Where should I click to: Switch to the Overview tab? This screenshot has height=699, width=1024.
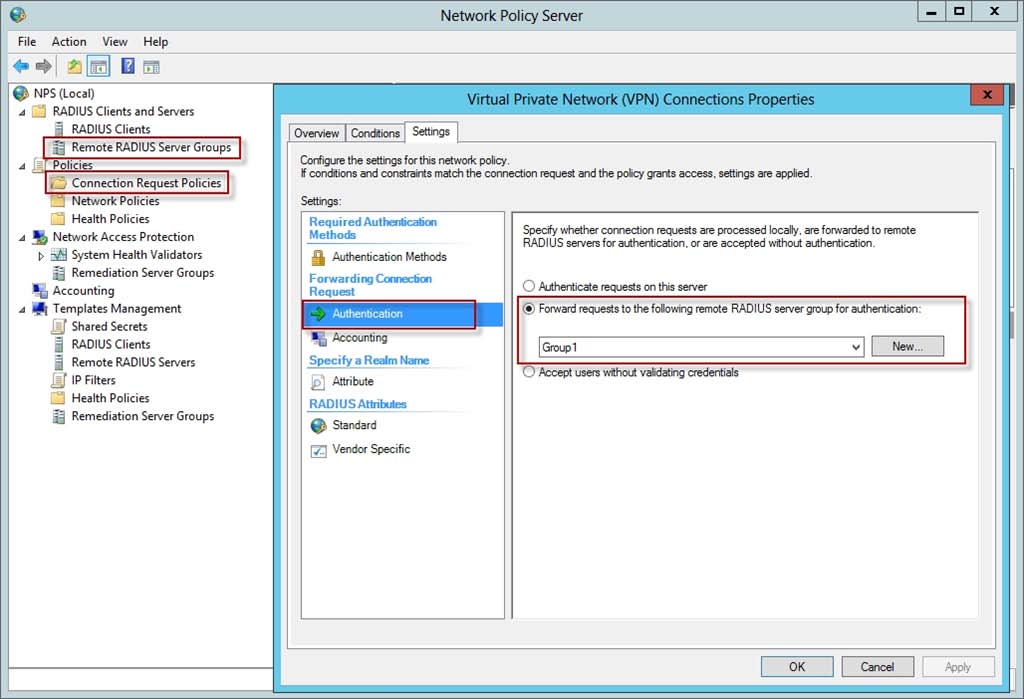coord(317,133)
